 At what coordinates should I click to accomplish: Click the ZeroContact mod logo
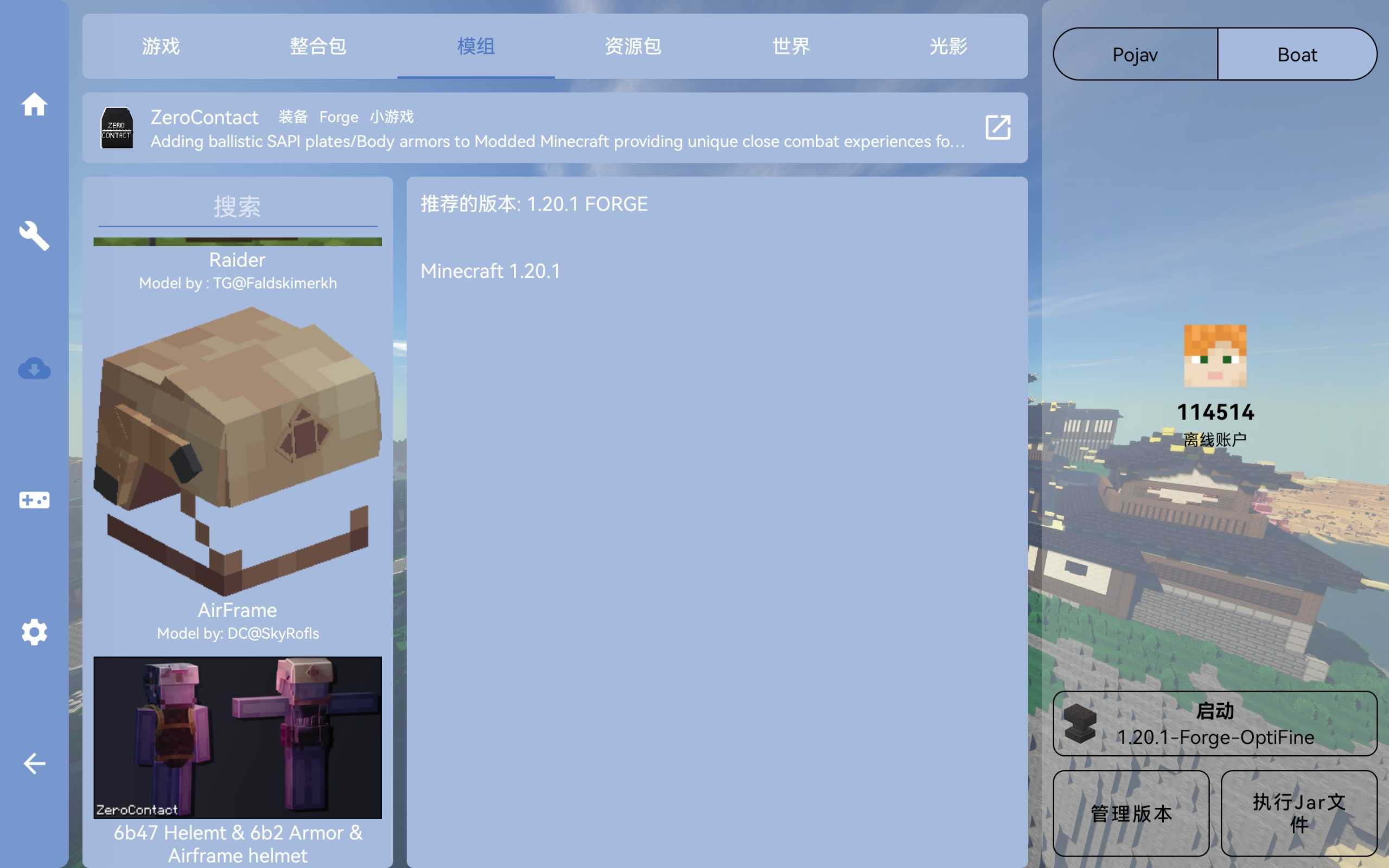[x=117, y=128]
